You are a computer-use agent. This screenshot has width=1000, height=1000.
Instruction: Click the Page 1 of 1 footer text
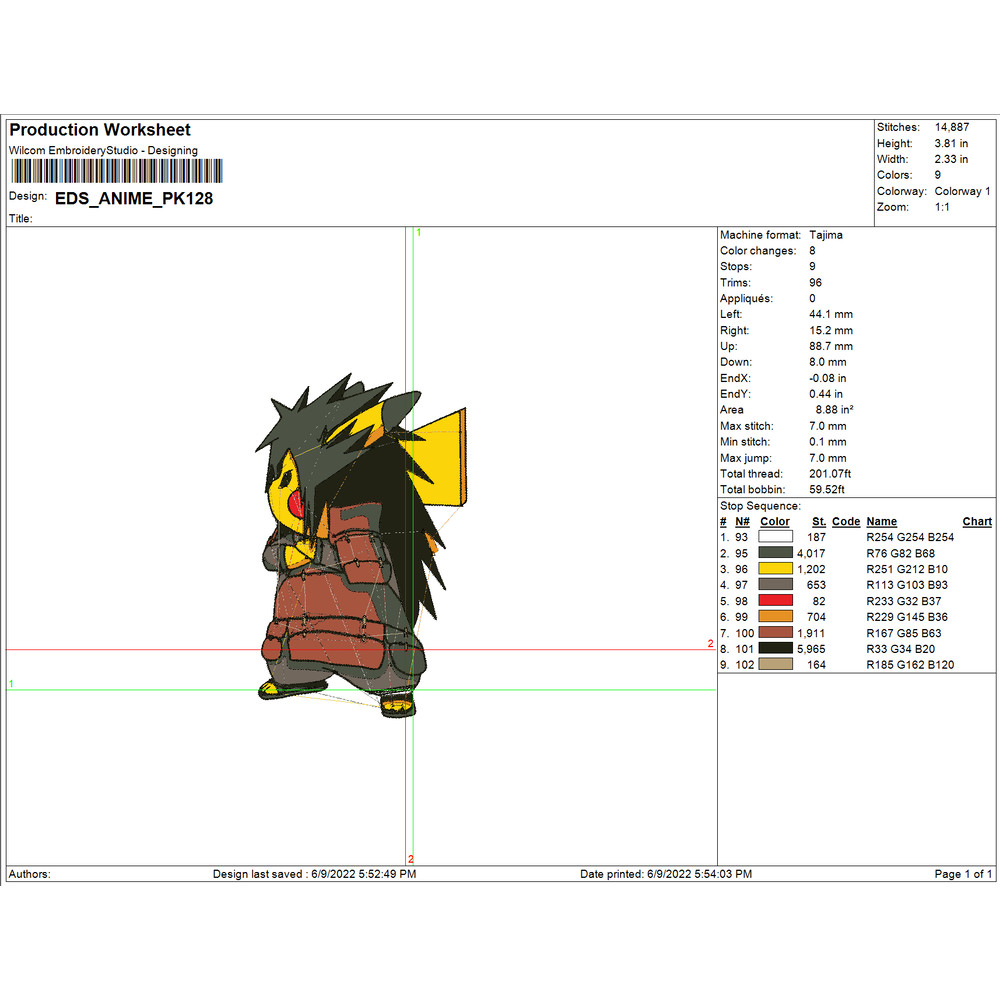pos(963,874)
